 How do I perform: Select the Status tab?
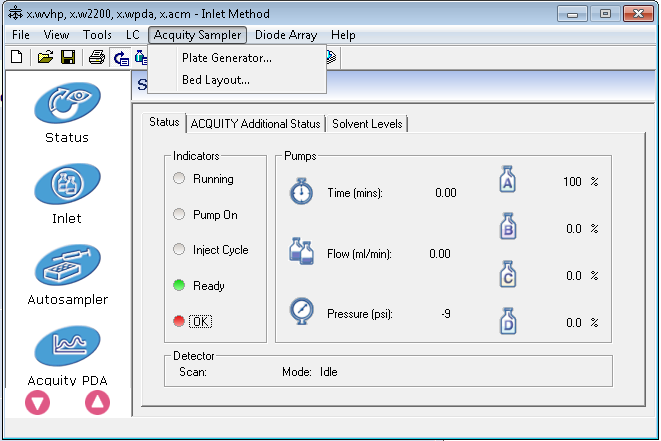(164, 122)
